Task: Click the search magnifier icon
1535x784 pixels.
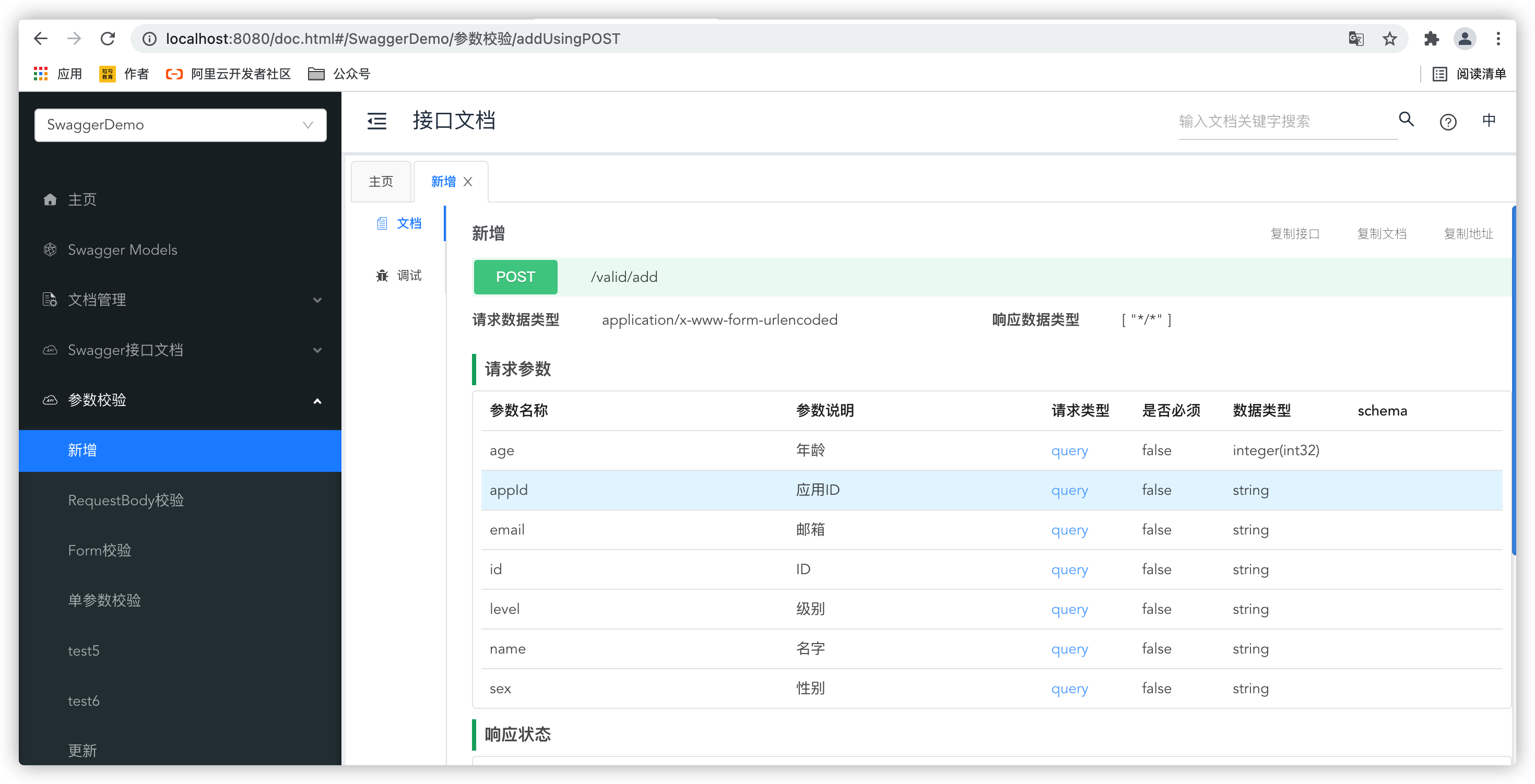Action: tap(1406, 119)
